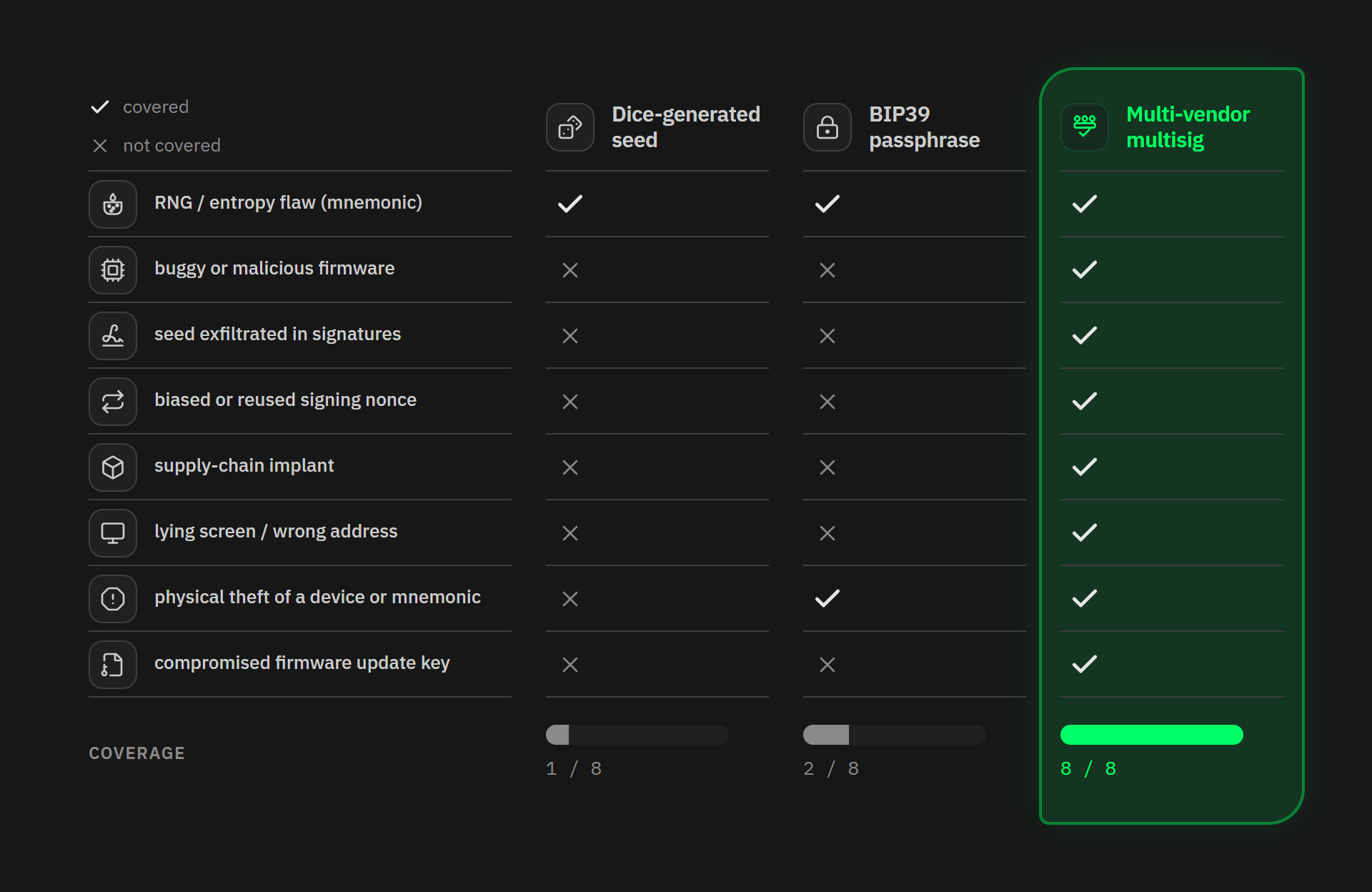The image size is (1372, 892).
Task: Click the X icon in the not covered legend
Action: pos(100,146)
